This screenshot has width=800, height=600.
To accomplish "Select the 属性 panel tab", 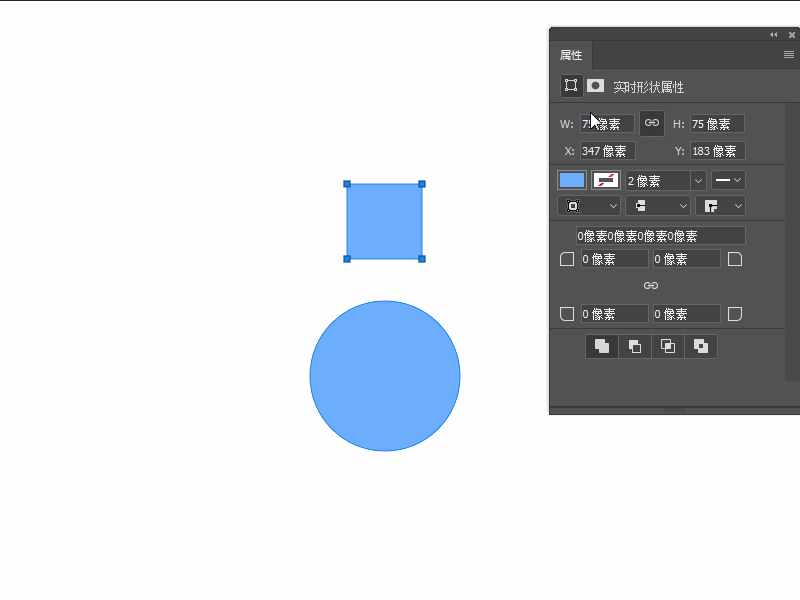I will coord(571,55).
